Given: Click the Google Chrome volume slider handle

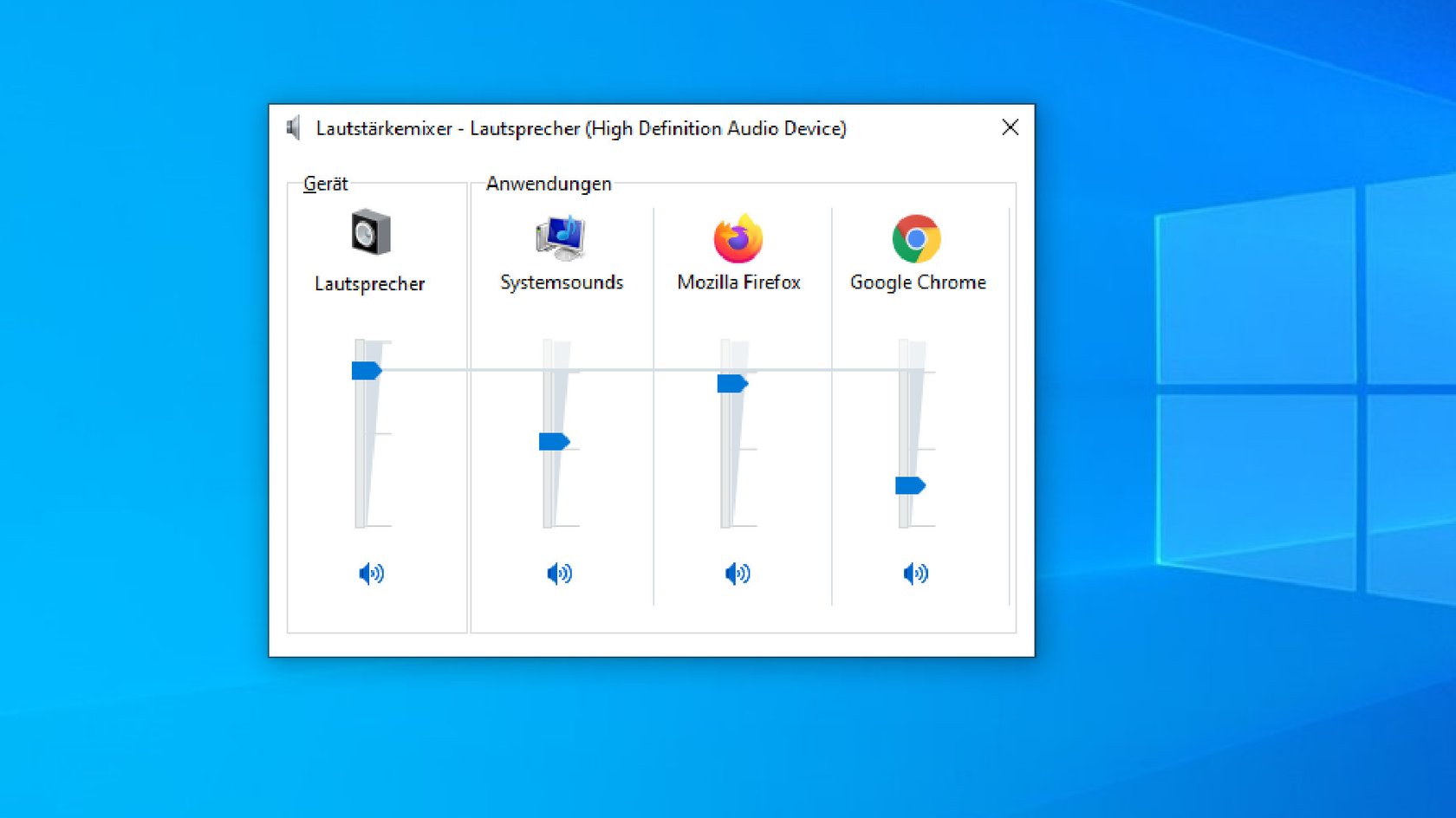Looking at the screenshot, I should point(909,485).
